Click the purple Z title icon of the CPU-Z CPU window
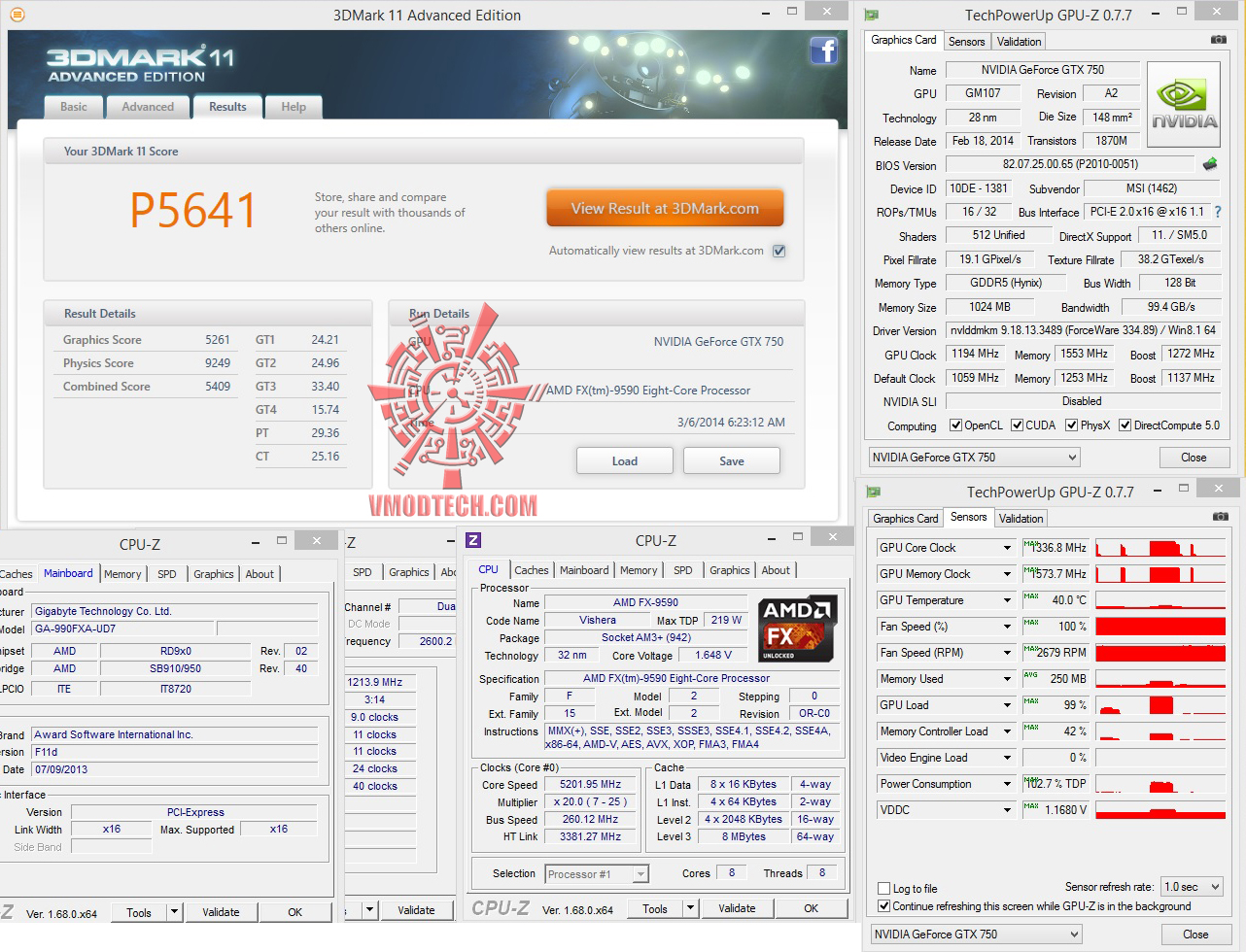 (x=474, y=540)
